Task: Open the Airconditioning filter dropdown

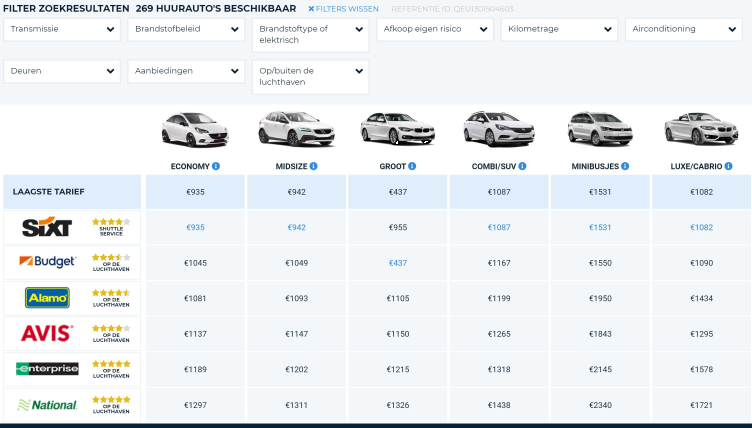Action: click(685, 29)
